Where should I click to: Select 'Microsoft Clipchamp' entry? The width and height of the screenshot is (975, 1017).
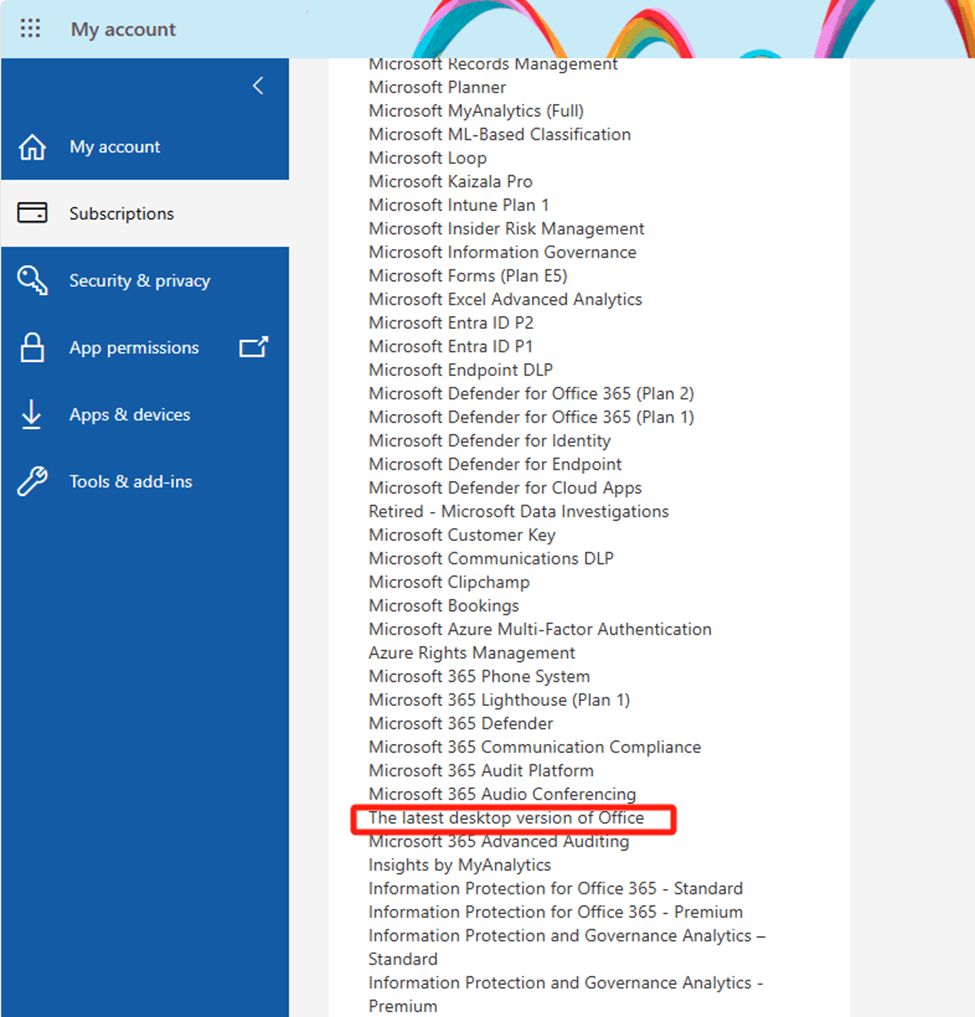click(x=449, y=582)
